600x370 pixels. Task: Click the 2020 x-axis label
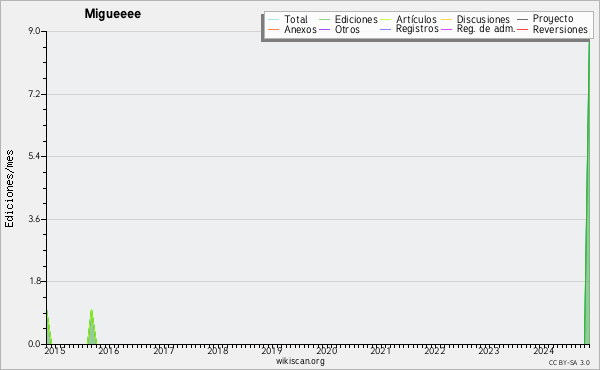click(326, 350)
